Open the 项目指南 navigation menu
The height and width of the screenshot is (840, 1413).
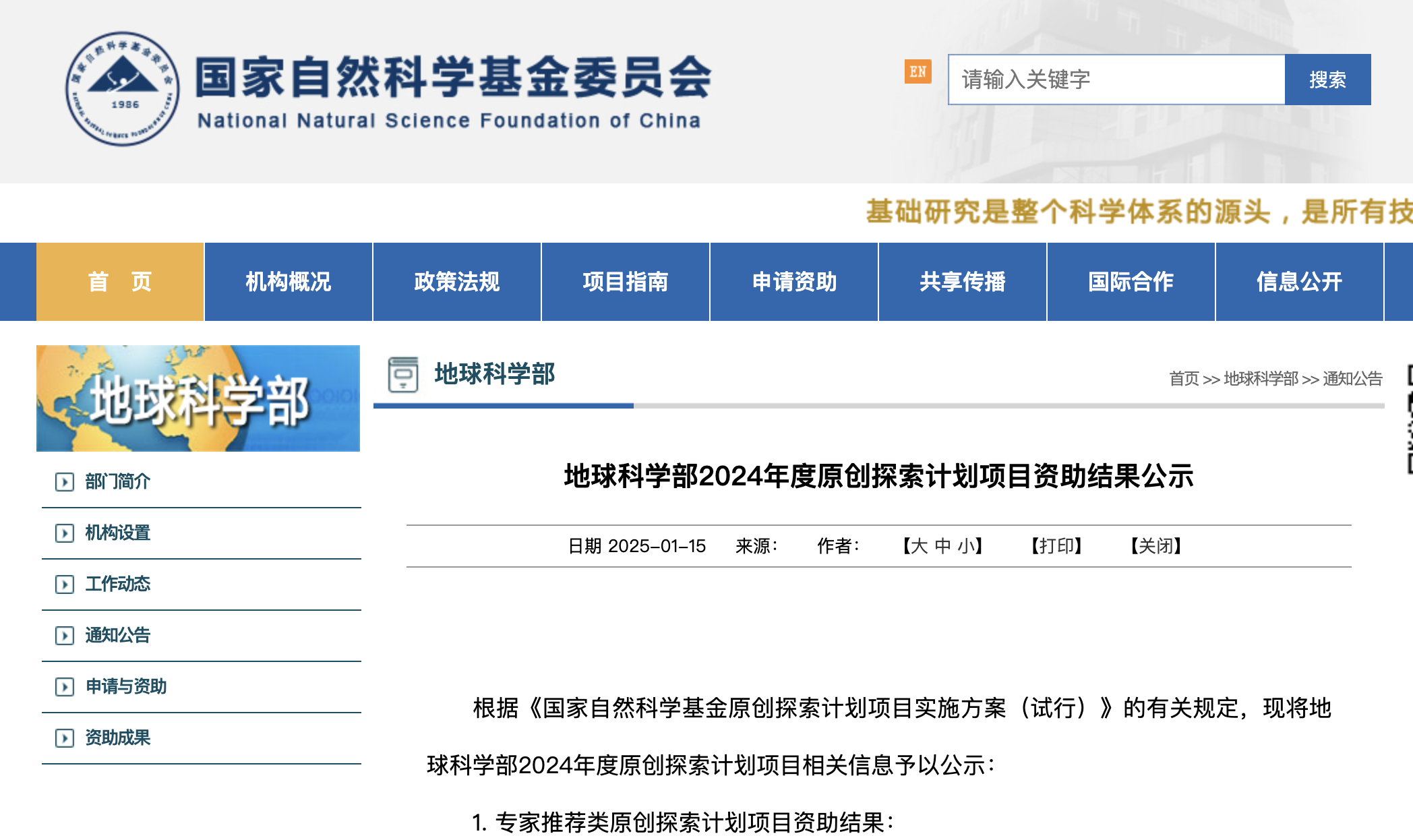point(626,282)
